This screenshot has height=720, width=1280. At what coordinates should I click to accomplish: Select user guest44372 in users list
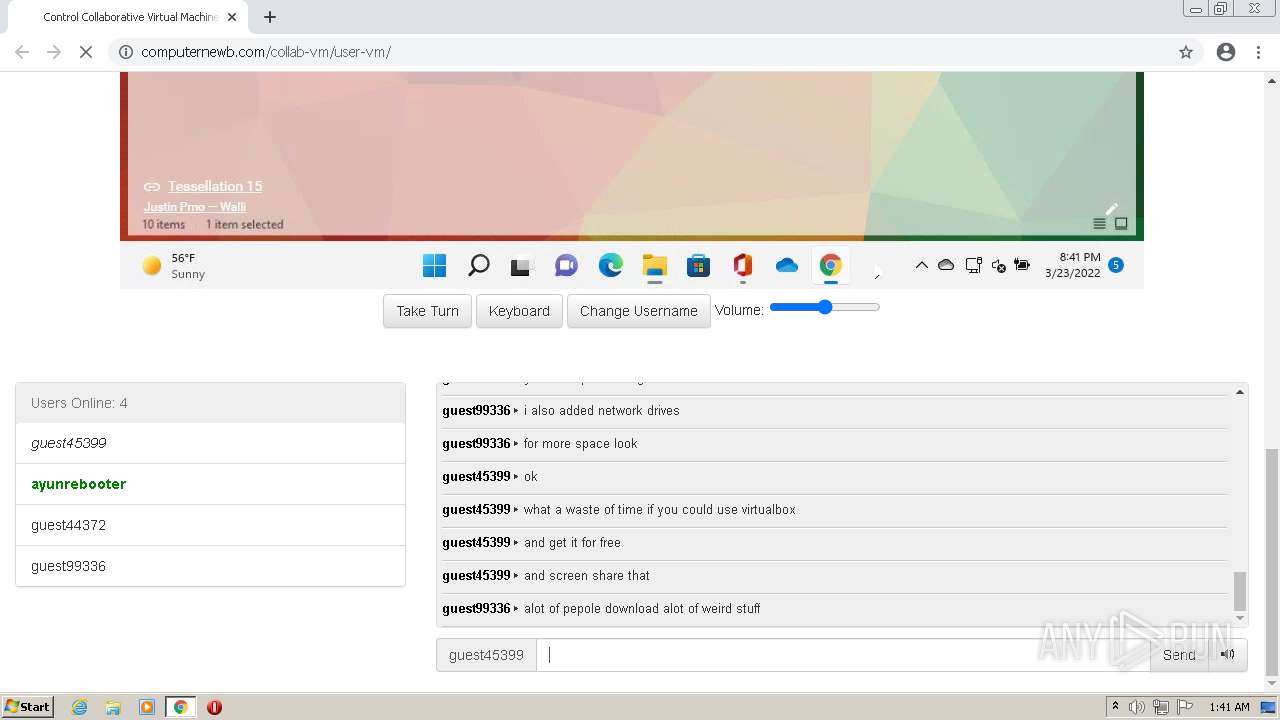(x=210, y=525)
